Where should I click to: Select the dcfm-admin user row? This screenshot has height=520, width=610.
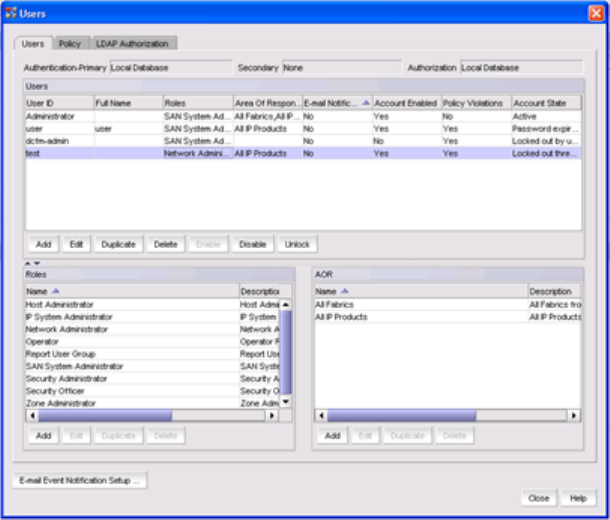pyautogui.click(x=303, y=141)
